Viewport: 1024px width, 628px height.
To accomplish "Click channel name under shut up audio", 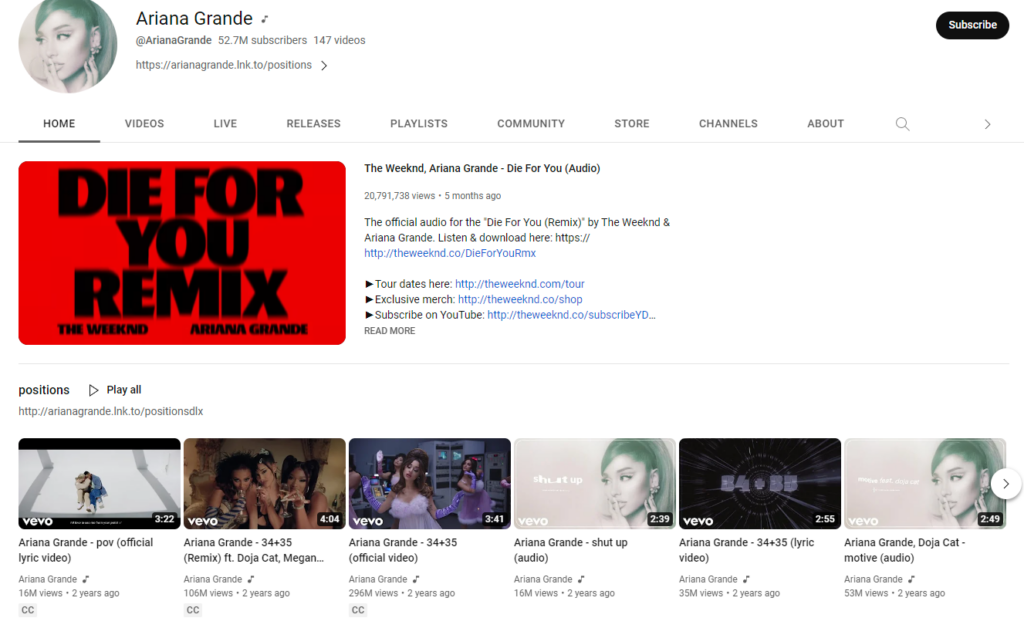I will pos(543,579).
